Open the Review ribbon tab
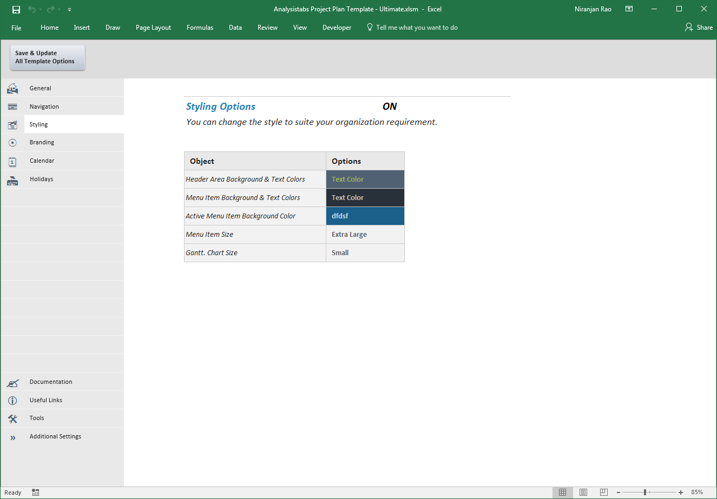 (x=268, y=27)
